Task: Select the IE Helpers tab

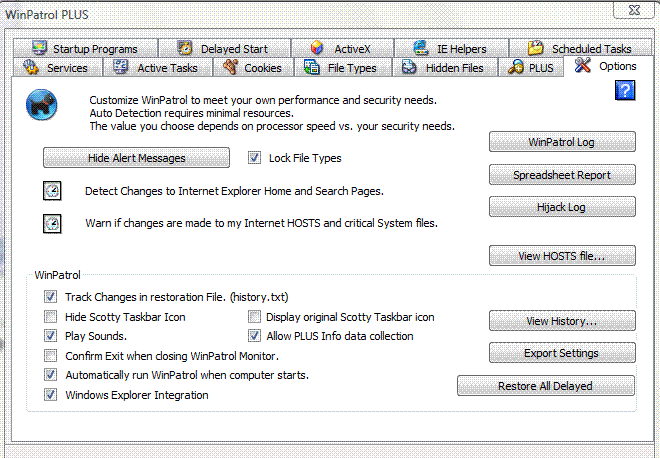Action: tap(451, 48)
